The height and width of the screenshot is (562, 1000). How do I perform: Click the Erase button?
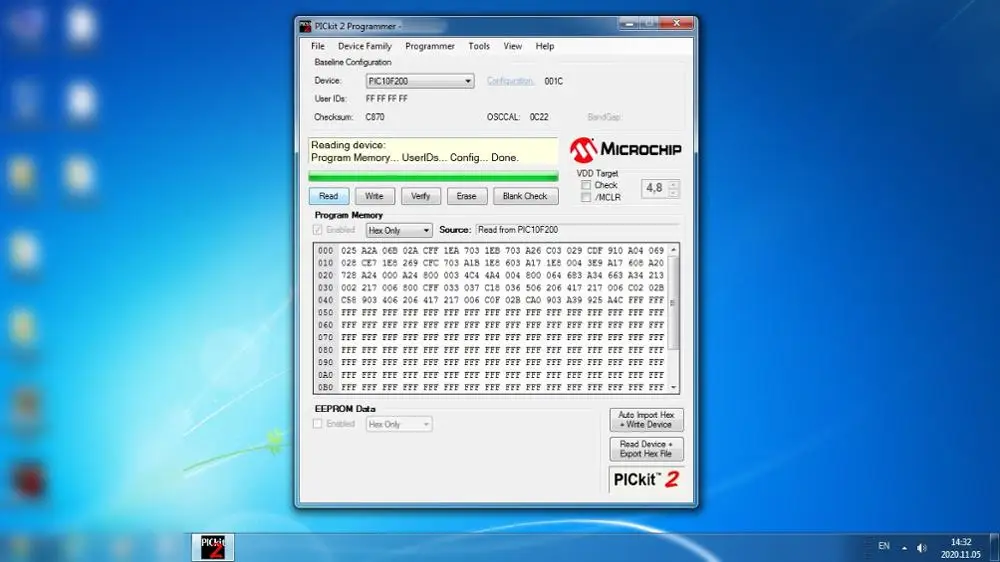pyautogui.click(x=466, y=196)
